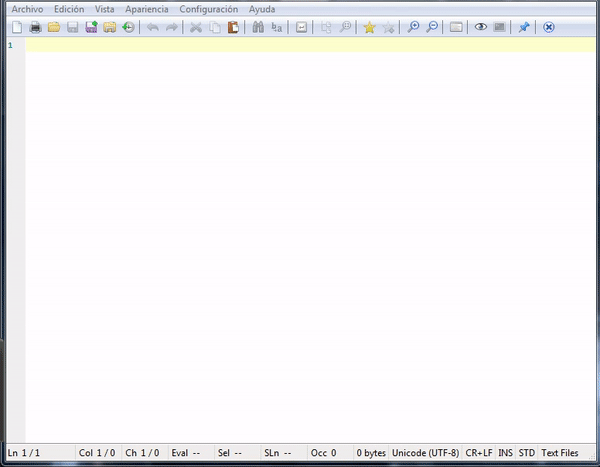Paste from clipboard icon

click(233, 27)
